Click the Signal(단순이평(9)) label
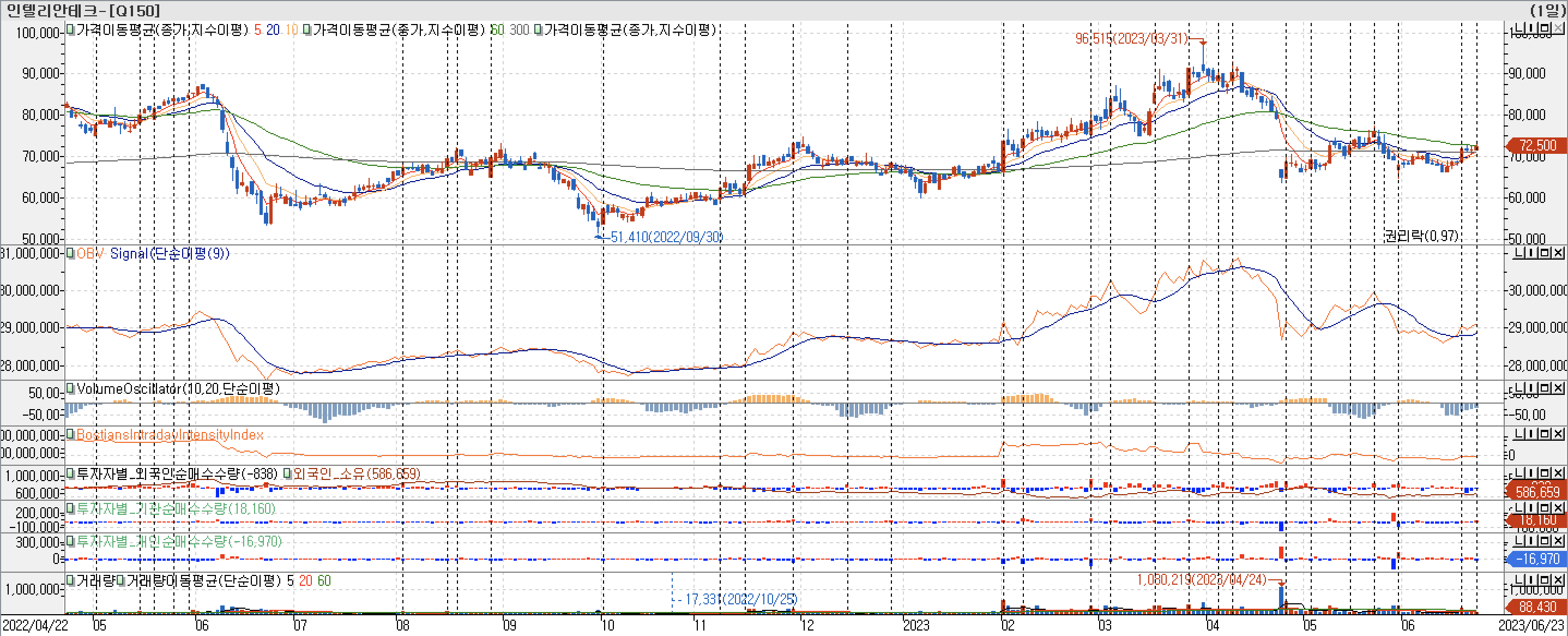Viewport: 1568px width, 636px height. click(x=170, y=254)
